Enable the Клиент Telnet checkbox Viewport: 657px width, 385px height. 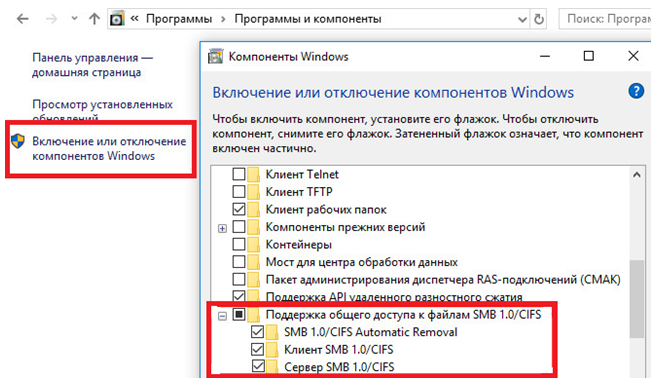coord(239,174)
